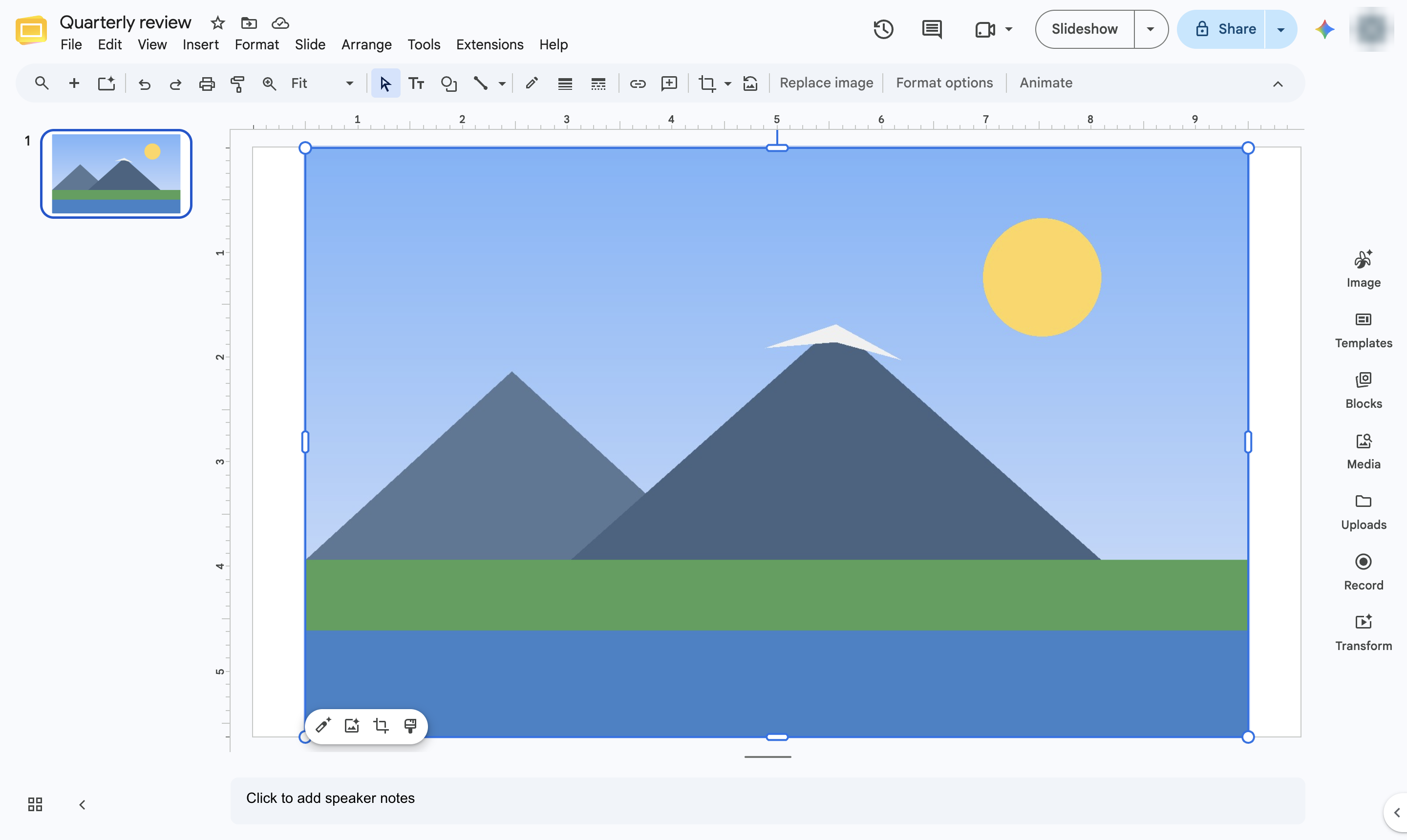Add a new slide with plus icon
Image resolution: width=1407 pixels, height=840 pixels.
tap(74, 83)
